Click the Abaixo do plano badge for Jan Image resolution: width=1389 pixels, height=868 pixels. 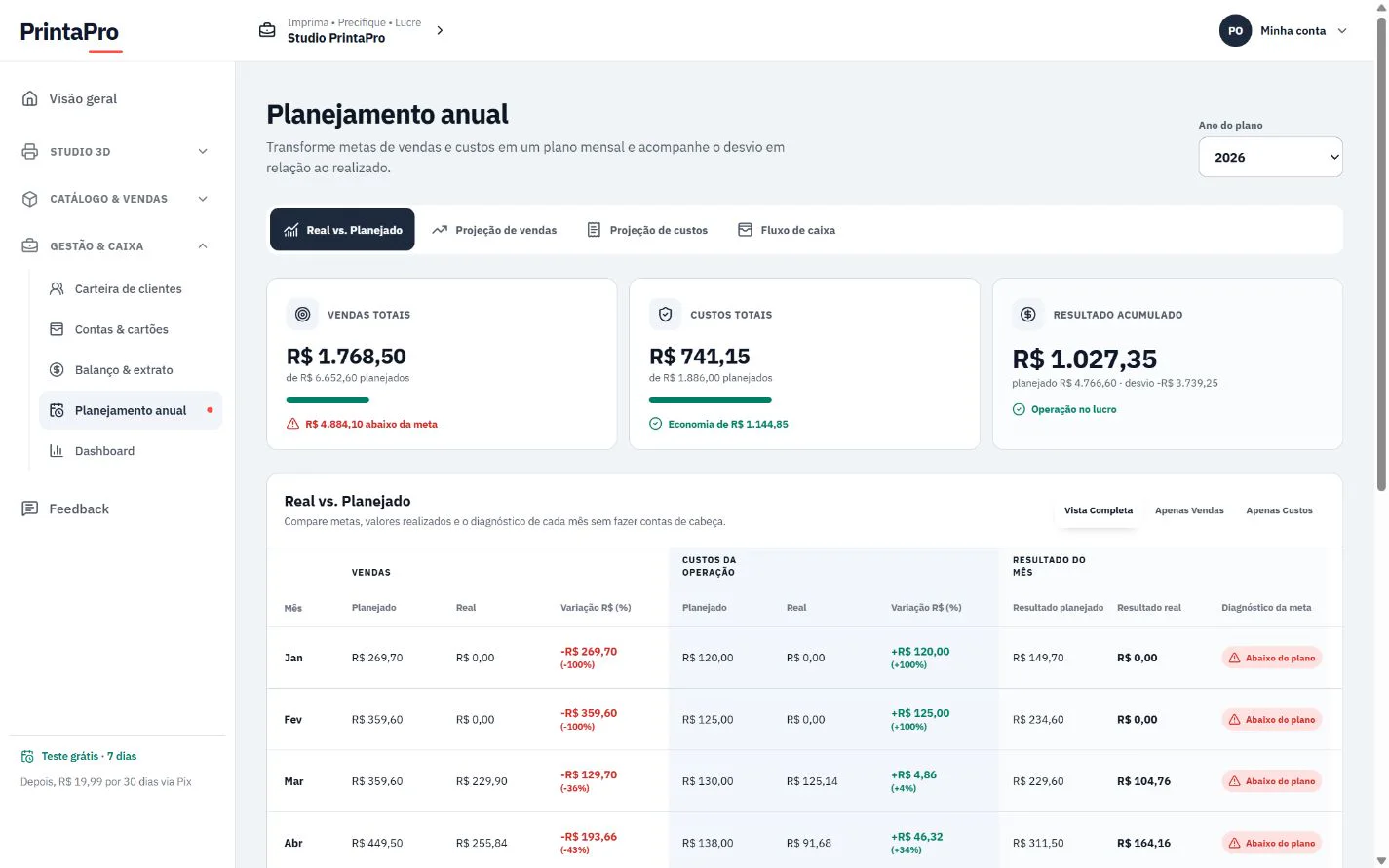coord(1271,658)
